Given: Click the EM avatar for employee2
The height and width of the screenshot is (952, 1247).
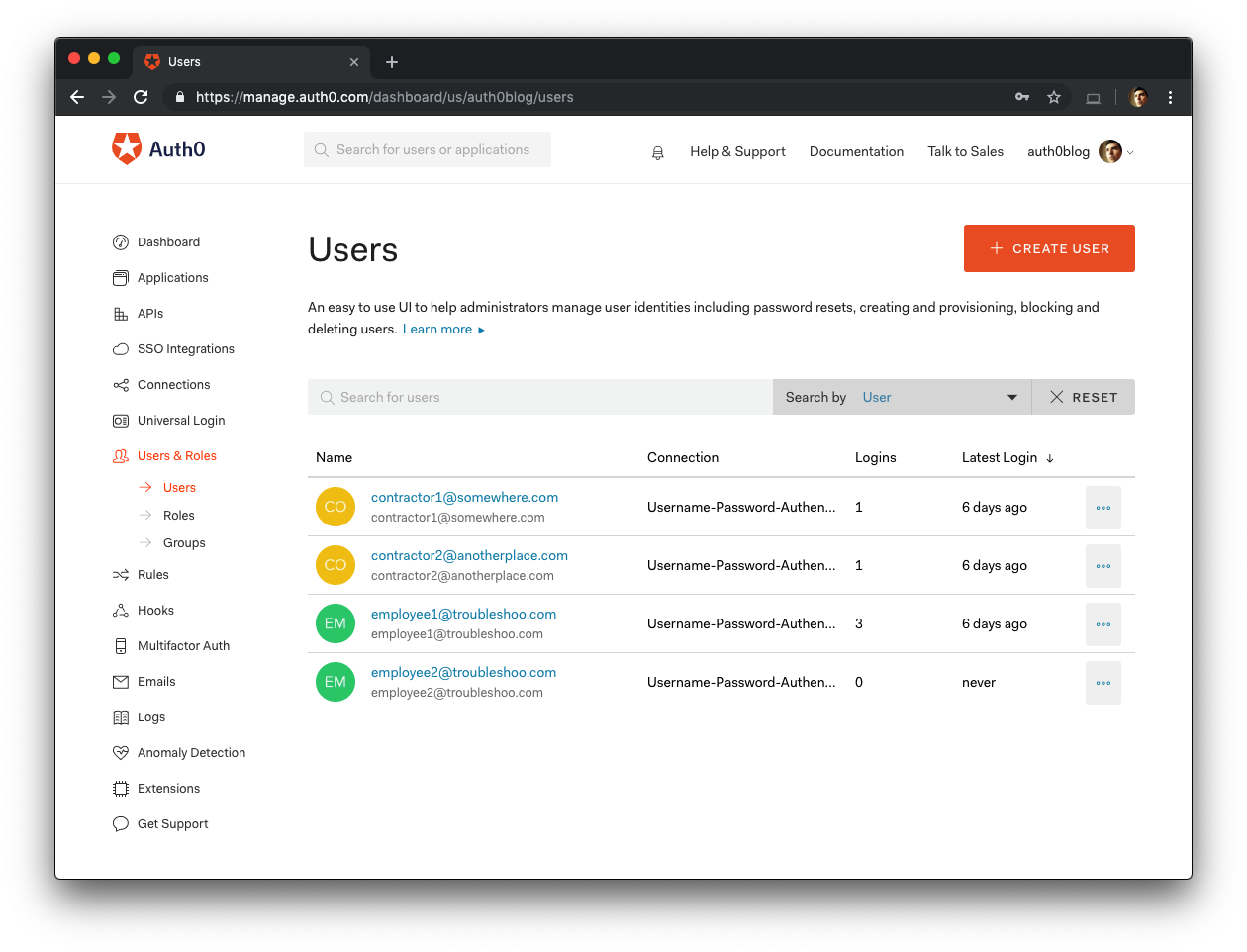Looking at the screenshot, I should pyautogui.click(x=336, y=682).
